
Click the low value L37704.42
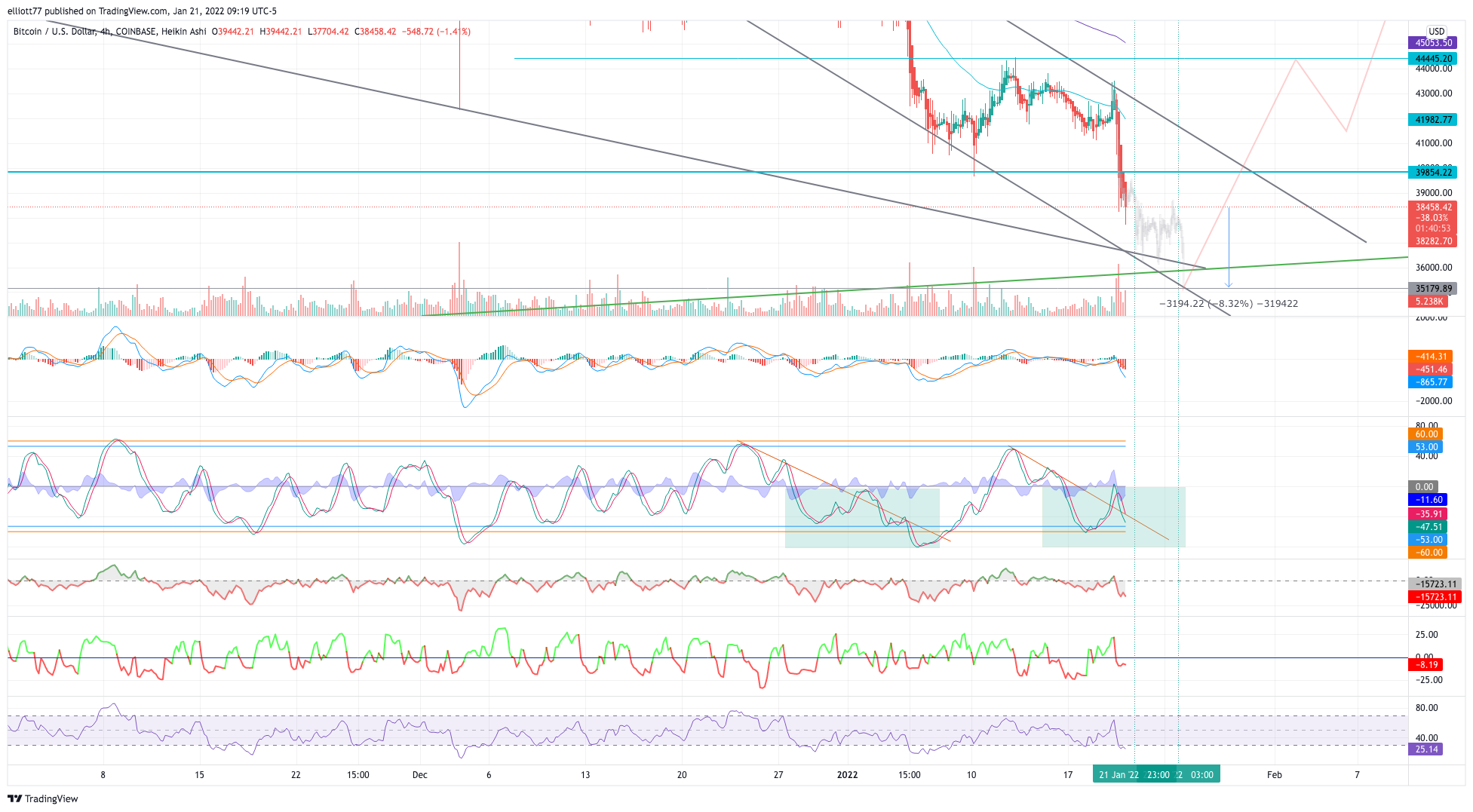coord(328,32)
